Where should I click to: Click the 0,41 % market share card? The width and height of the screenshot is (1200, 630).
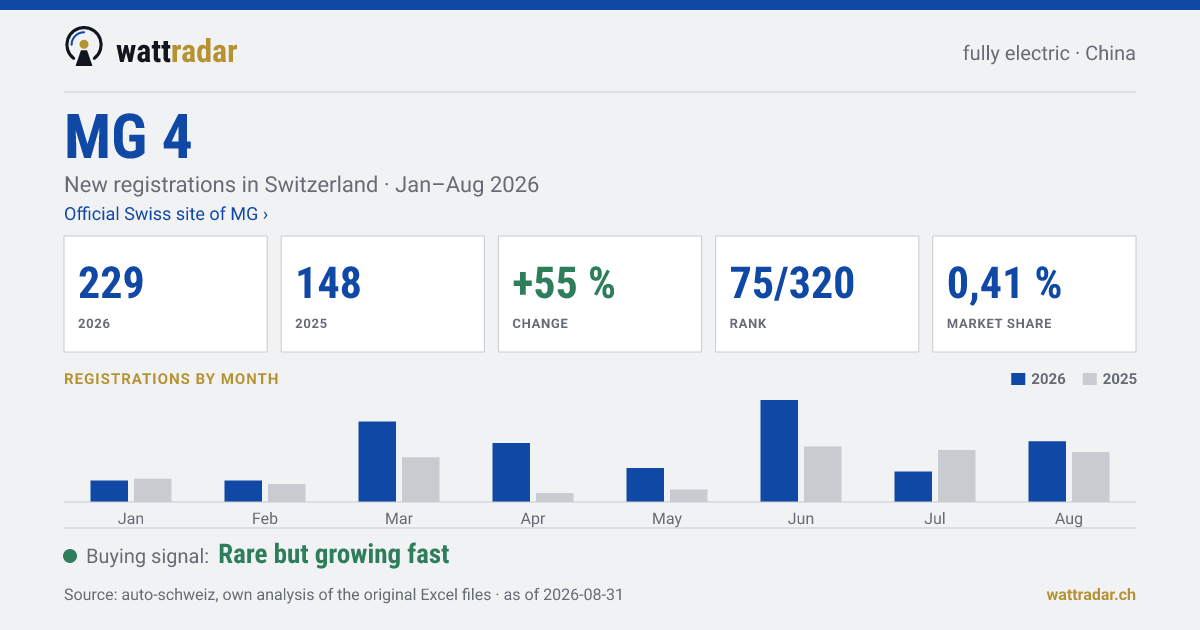pyautogui.click(x=1034, y=294)
